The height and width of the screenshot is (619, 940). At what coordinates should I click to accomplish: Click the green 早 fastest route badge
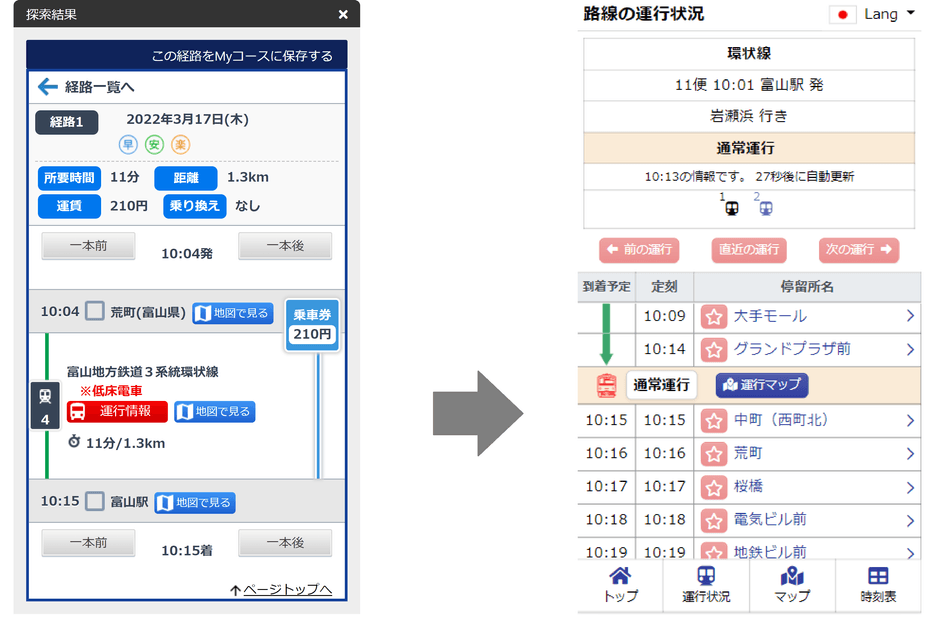(x=128, y=144)
